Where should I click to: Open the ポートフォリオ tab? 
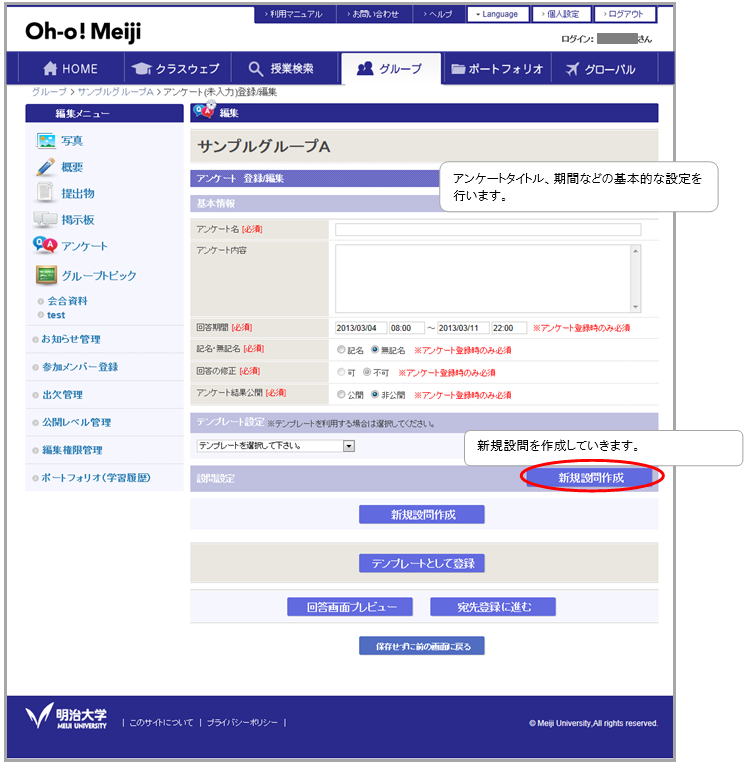click(497, 69)
